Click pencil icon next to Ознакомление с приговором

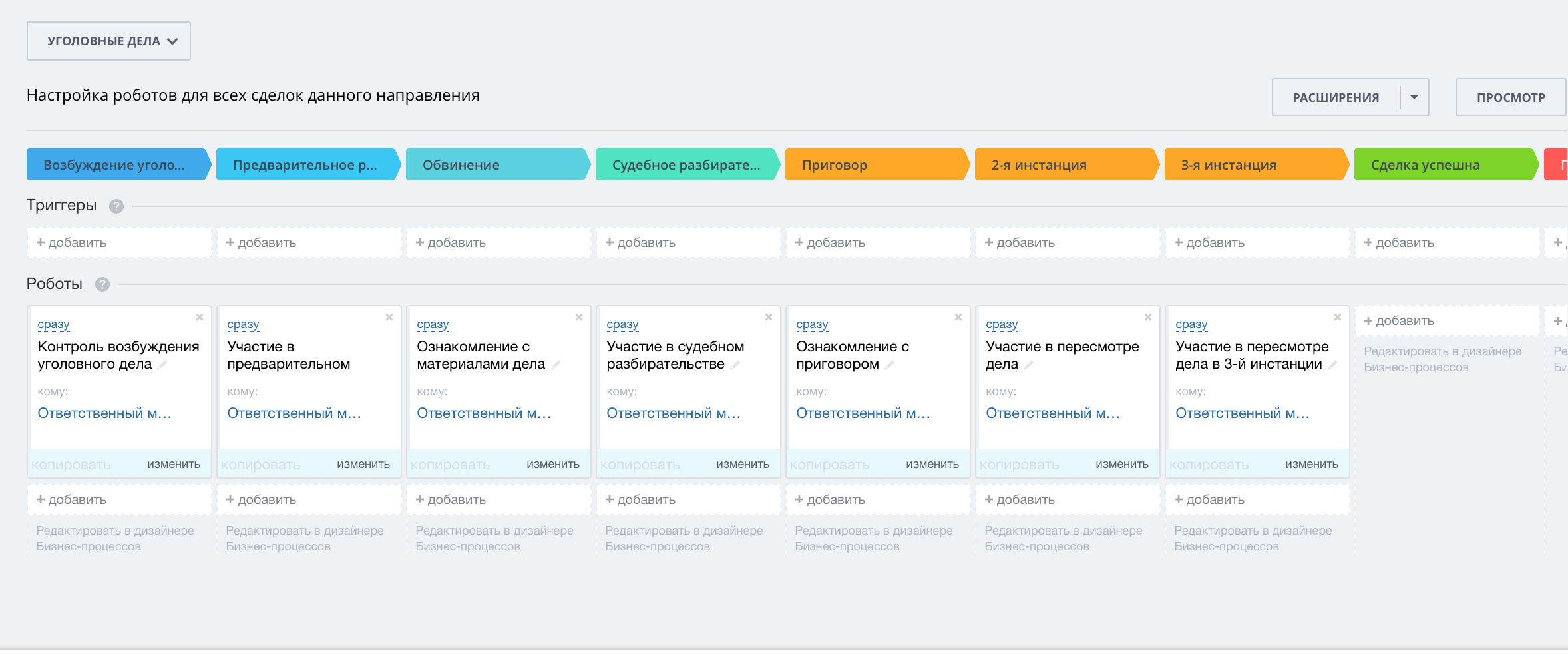(890, 365)
